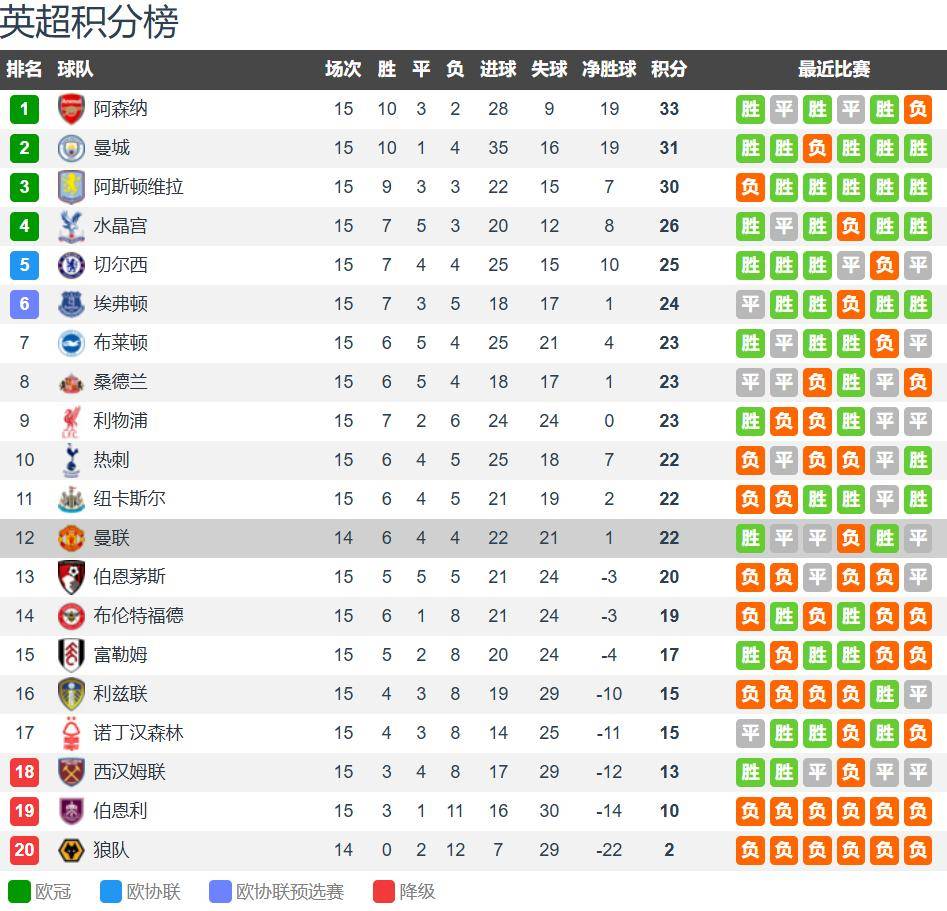Click the green 欧冠 legend swatch
The width and height of the screenshot is (947, 911).
19,891
